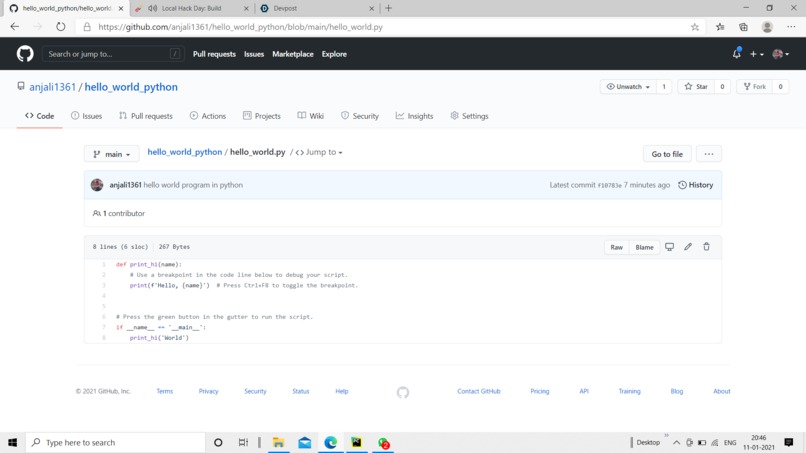Open browser profile icon
The height and width of the screenshot is (453, 806).
point(767,27)
